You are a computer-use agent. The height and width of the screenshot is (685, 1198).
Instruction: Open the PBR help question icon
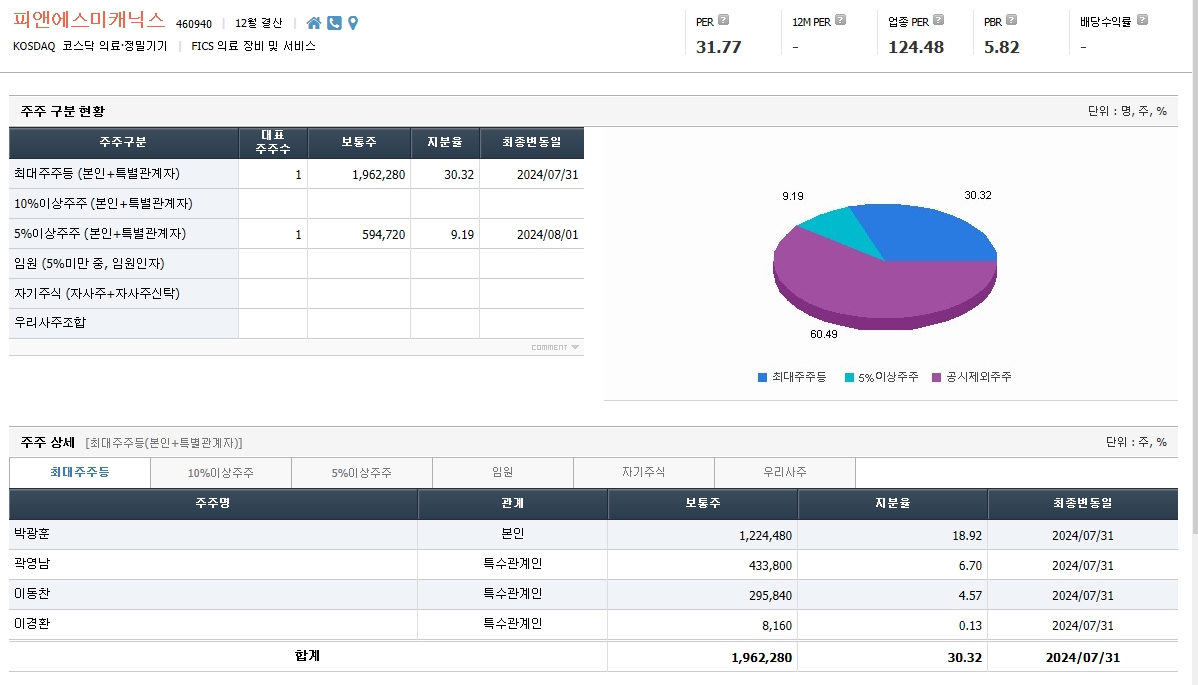[1012, 20]
